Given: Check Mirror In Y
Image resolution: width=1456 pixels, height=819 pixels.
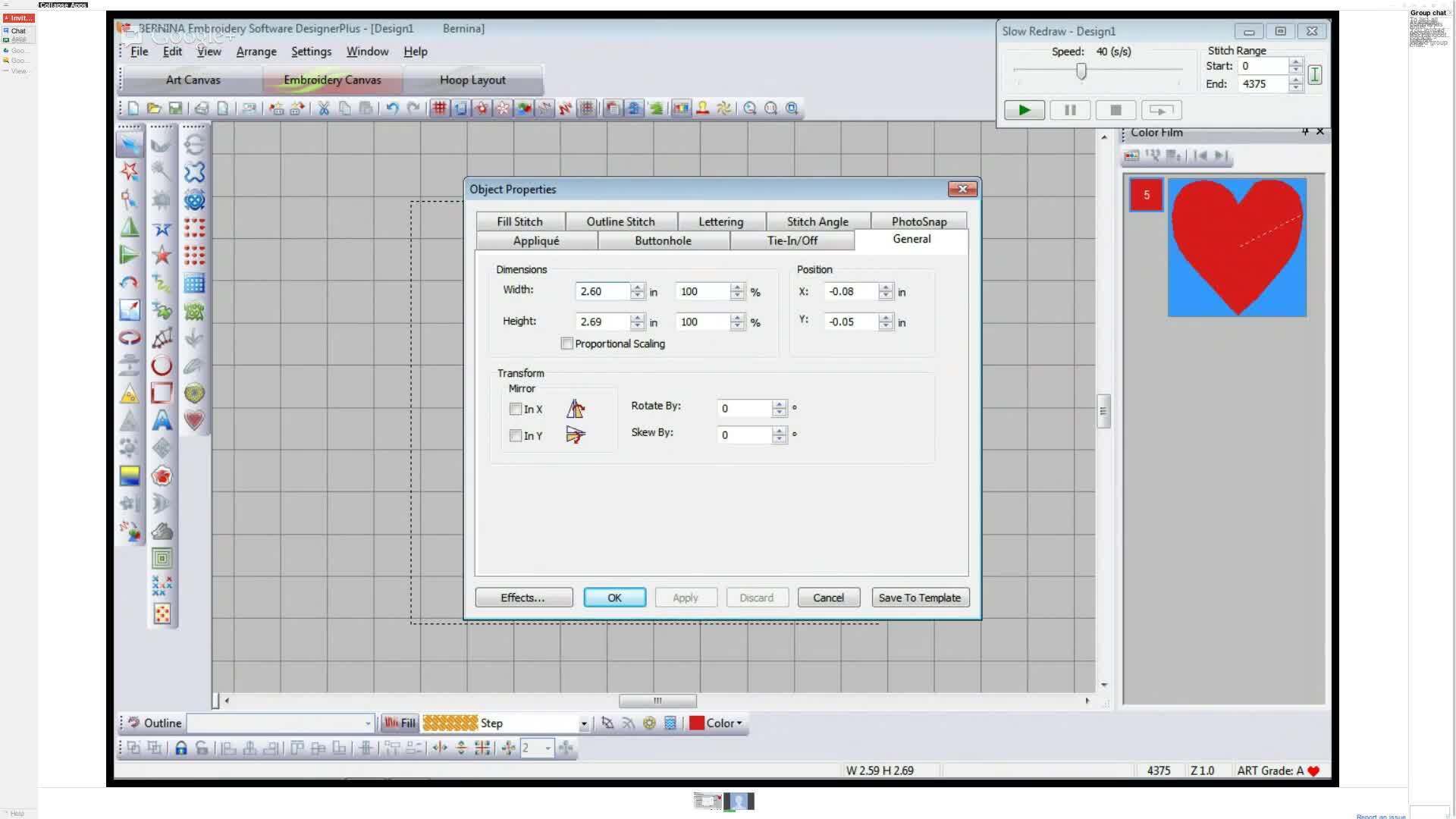Looking at the screenshot, I should (x=516, y=435).
